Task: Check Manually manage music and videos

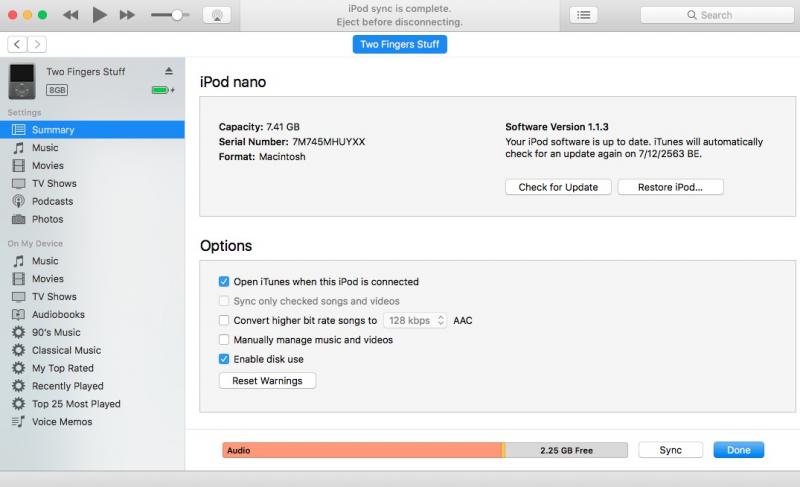Action: pyautogui.click(x=223, y=340)
